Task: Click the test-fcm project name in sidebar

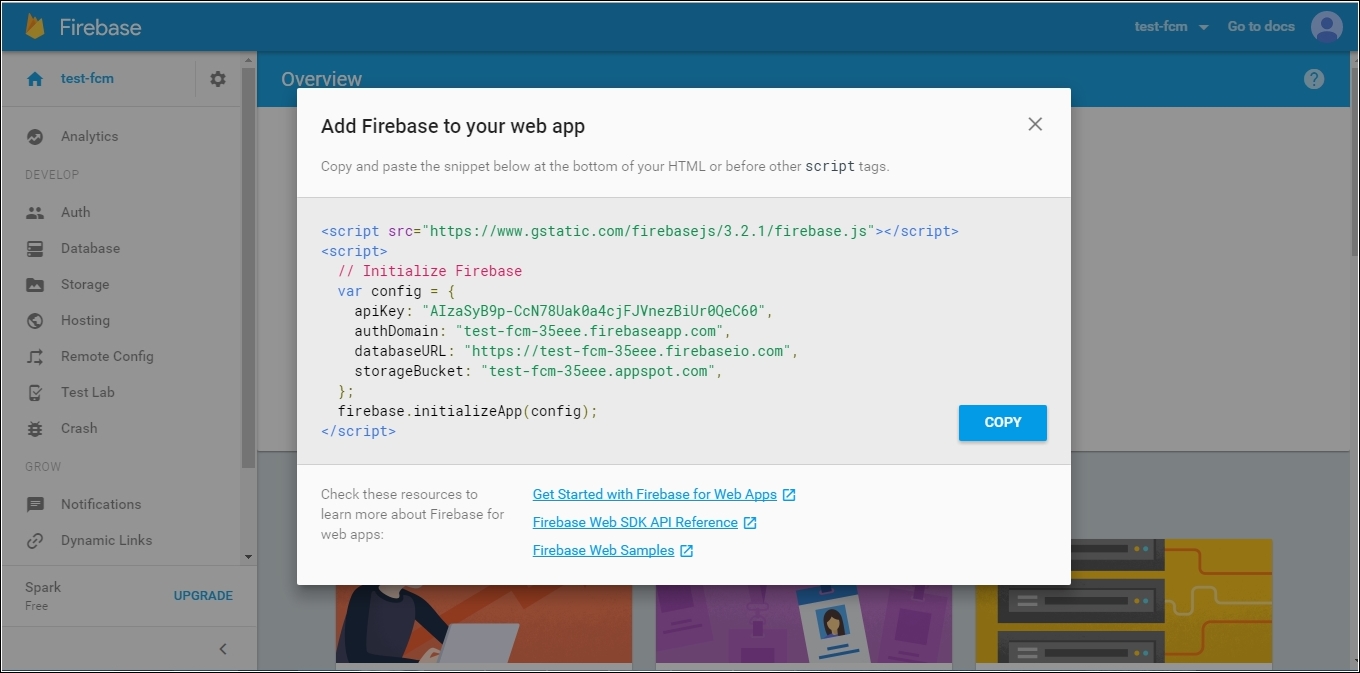Action: coord(87,79)
